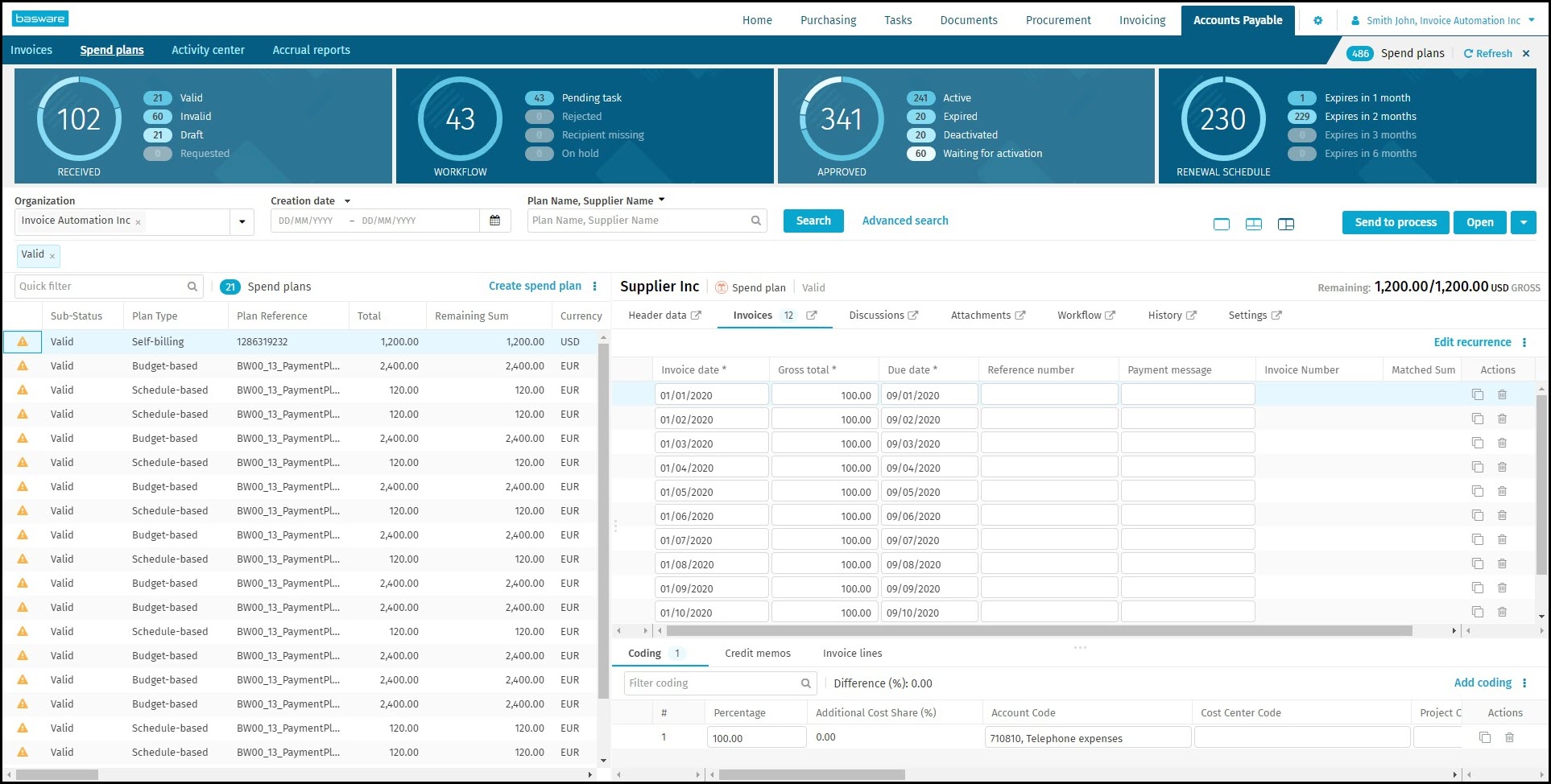The width and height of the screenshot is (1551, 784).
Task: Pop out the Workflow tab
Action: coord(1111,316)
